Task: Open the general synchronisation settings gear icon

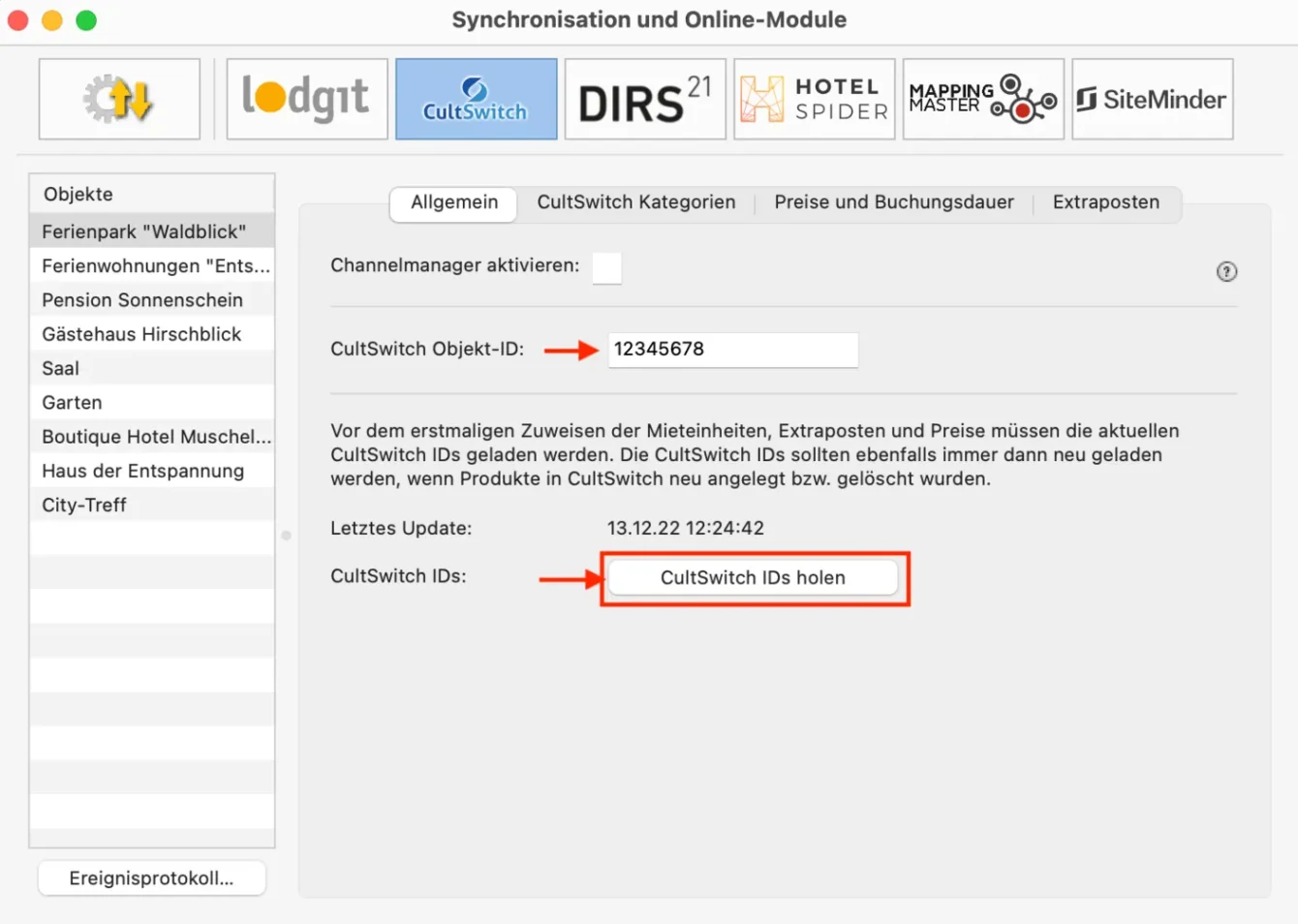Action: pos(119,99)
